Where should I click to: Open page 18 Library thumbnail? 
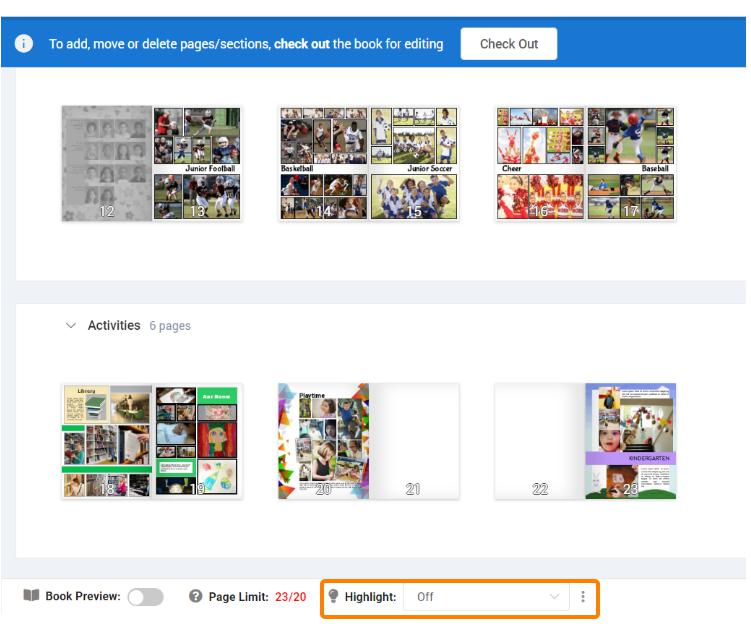[x=107, y=441]
